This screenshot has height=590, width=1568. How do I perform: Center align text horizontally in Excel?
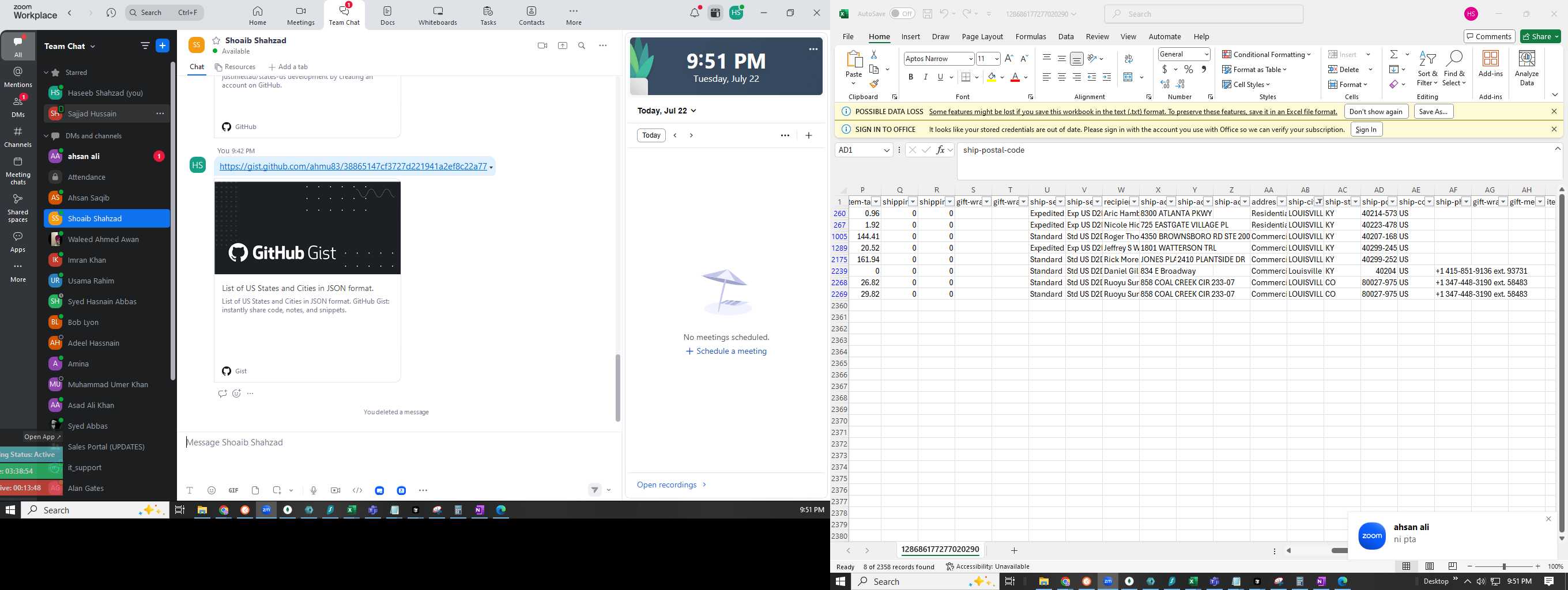[x=1061, y=77]
